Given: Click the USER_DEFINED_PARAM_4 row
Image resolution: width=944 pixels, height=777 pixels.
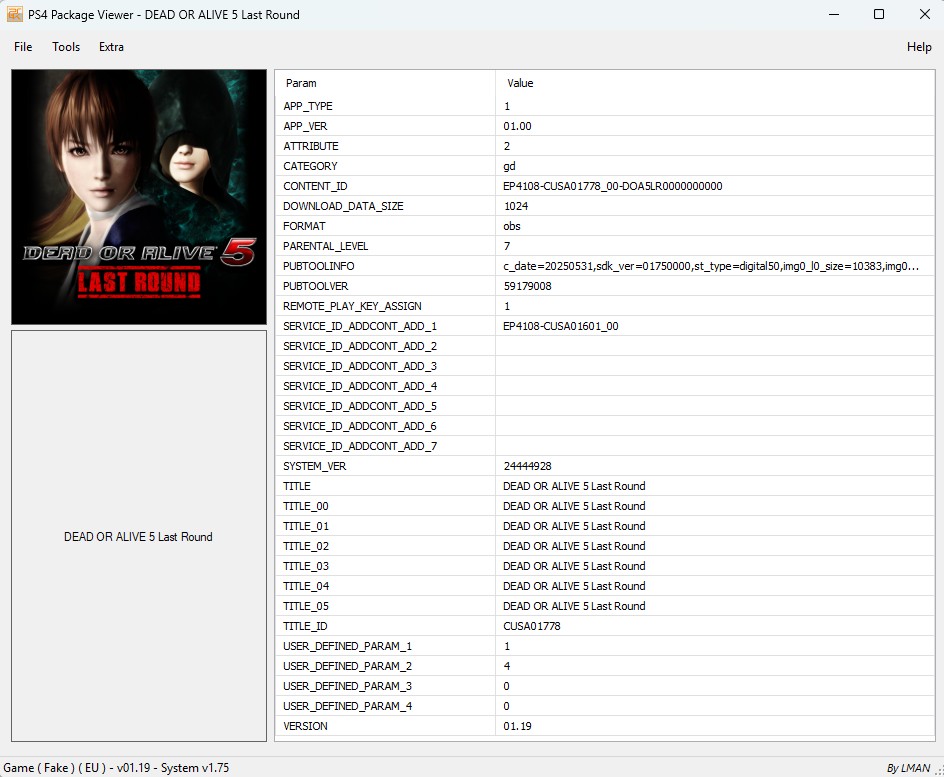Looking at the screenshot, I should [605, 705].
